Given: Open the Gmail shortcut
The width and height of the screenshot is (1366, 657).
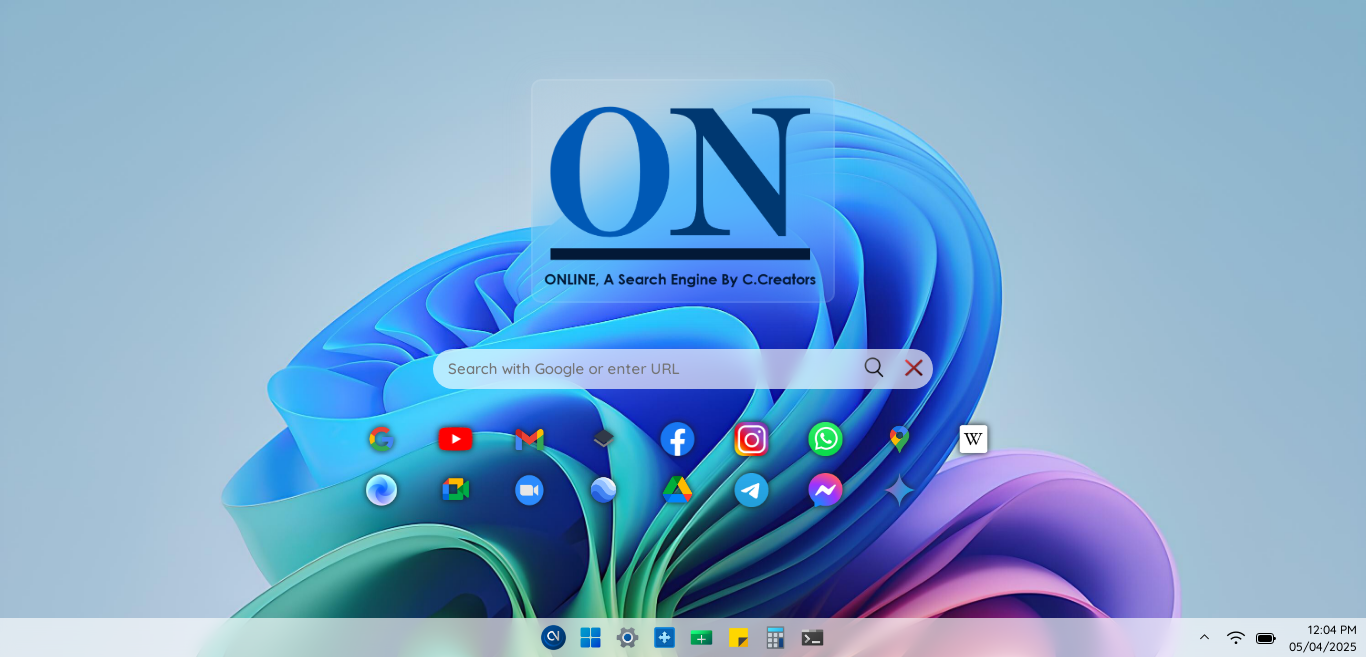Looking at the screenshot, I should pos(529,439).
